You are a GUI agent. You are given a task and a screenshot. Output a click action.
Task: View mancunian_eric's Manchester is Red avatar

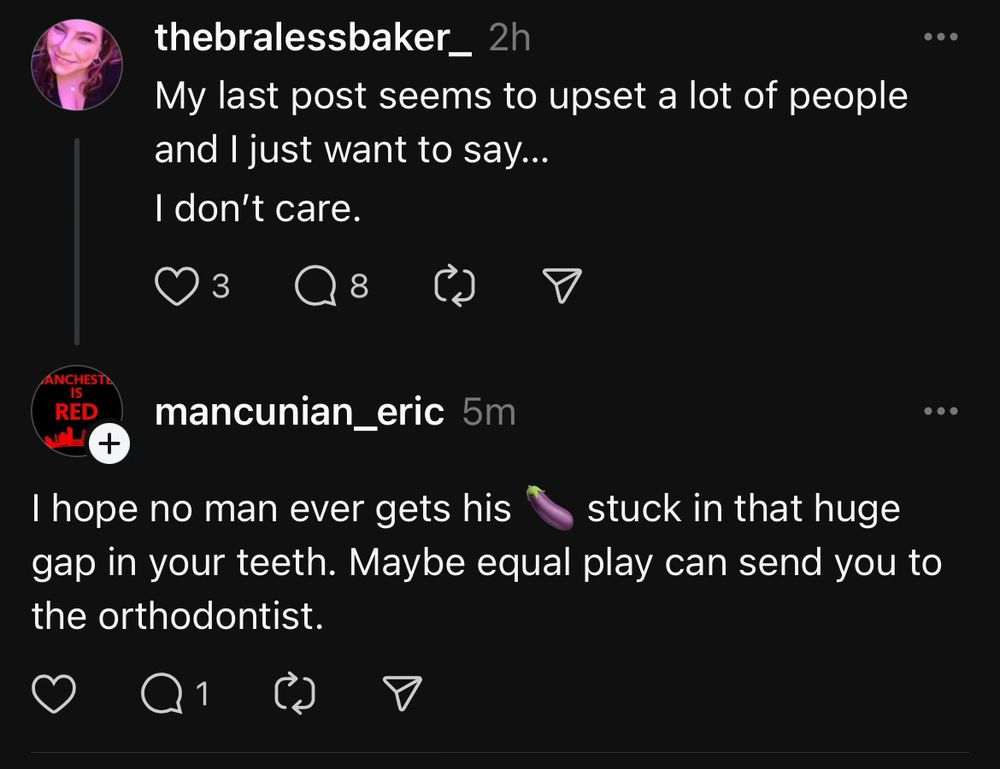coord(77,411)
